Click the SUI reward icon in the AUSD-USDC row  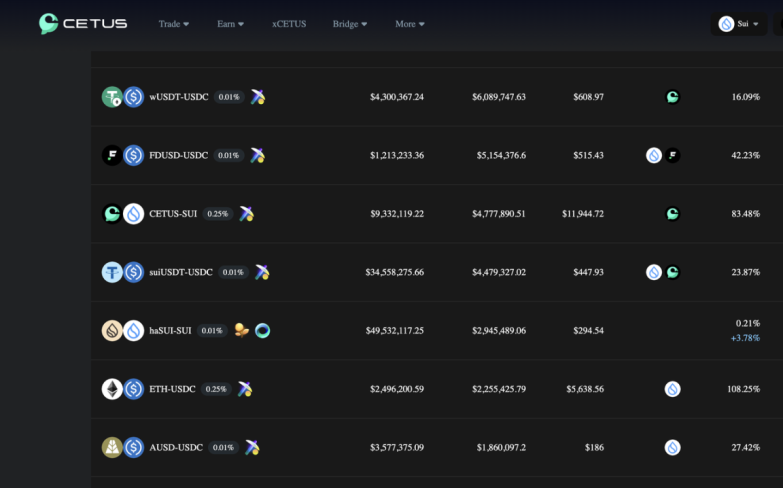pyautogui.click(x=673, y=447)
